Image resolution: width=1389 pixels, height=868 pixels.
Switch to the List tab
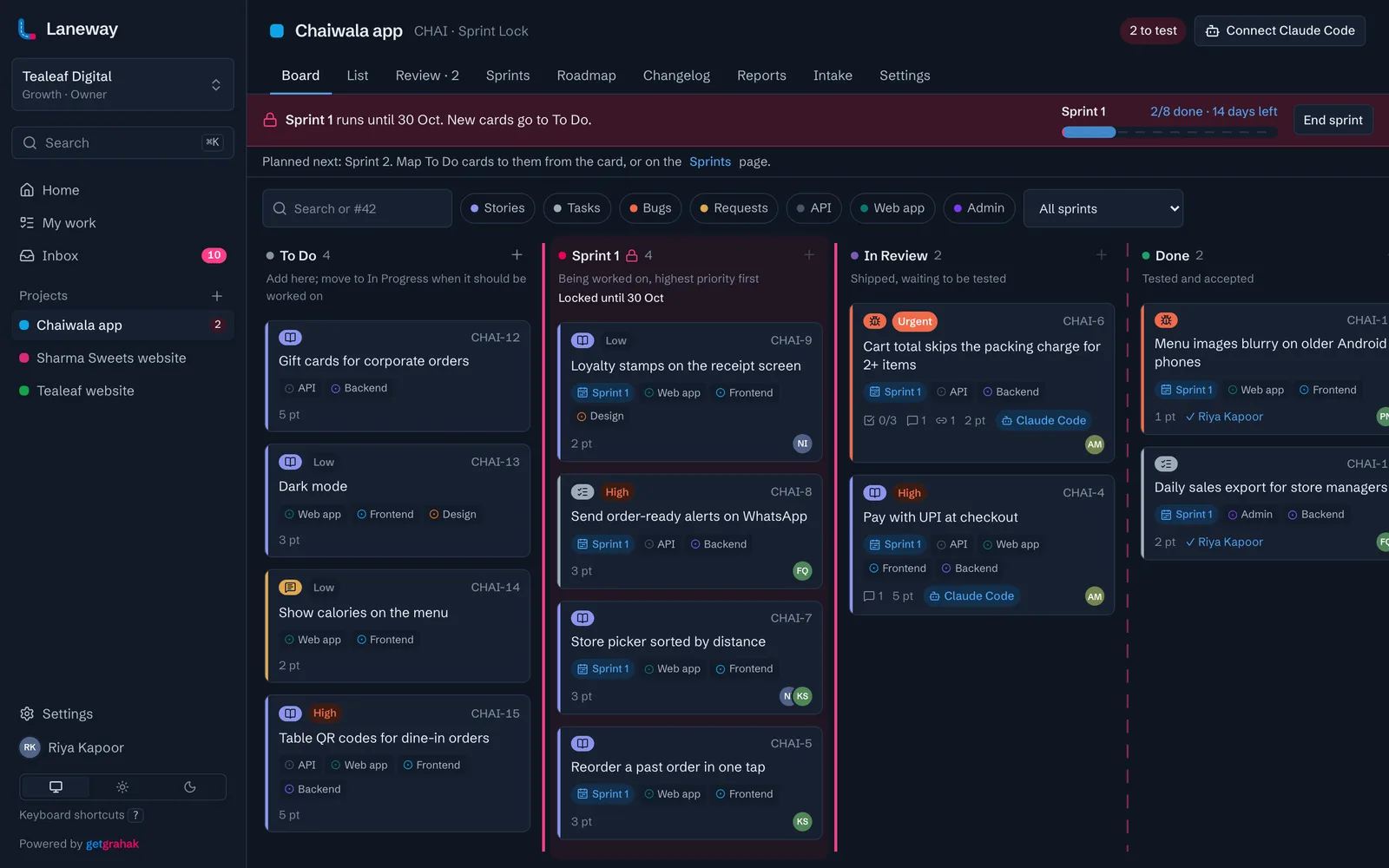358,76
